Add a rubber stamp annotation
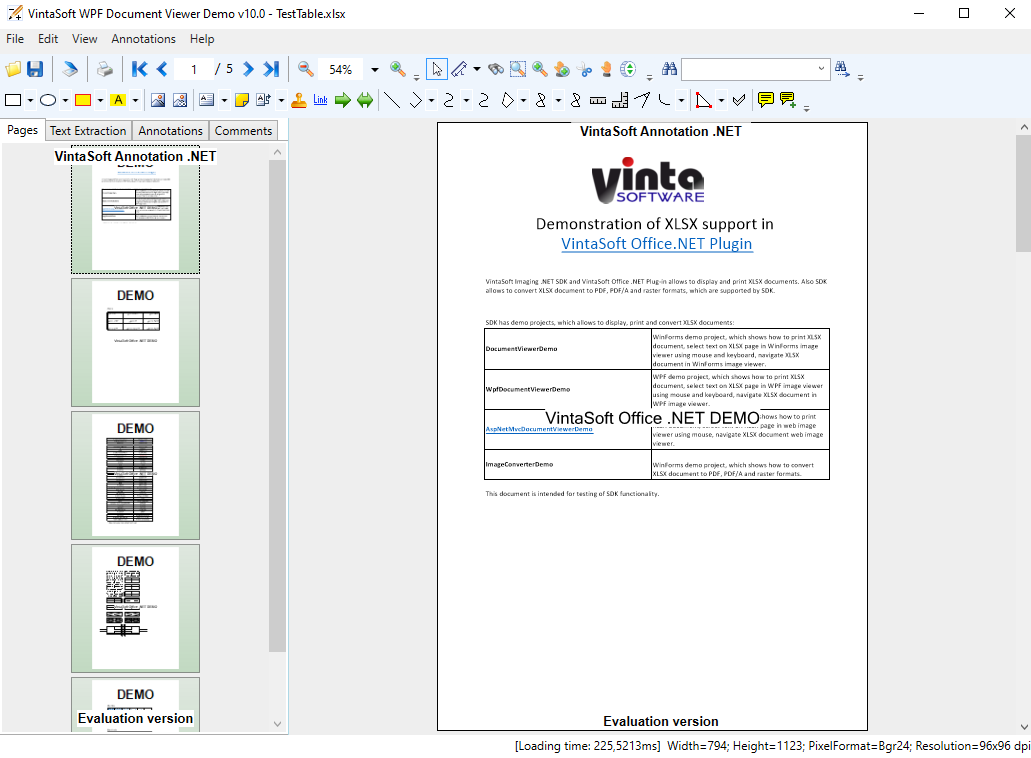Viewport: 1031px width, 758px height. (299, 100)
